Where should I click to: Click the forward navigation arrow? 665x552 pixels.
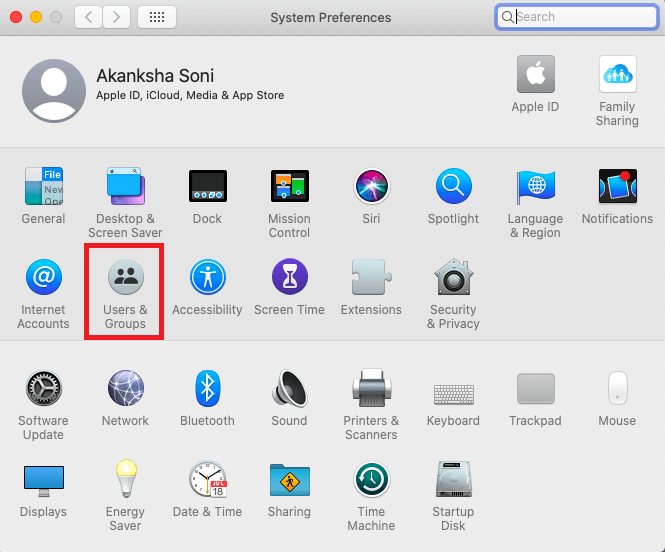117,17
